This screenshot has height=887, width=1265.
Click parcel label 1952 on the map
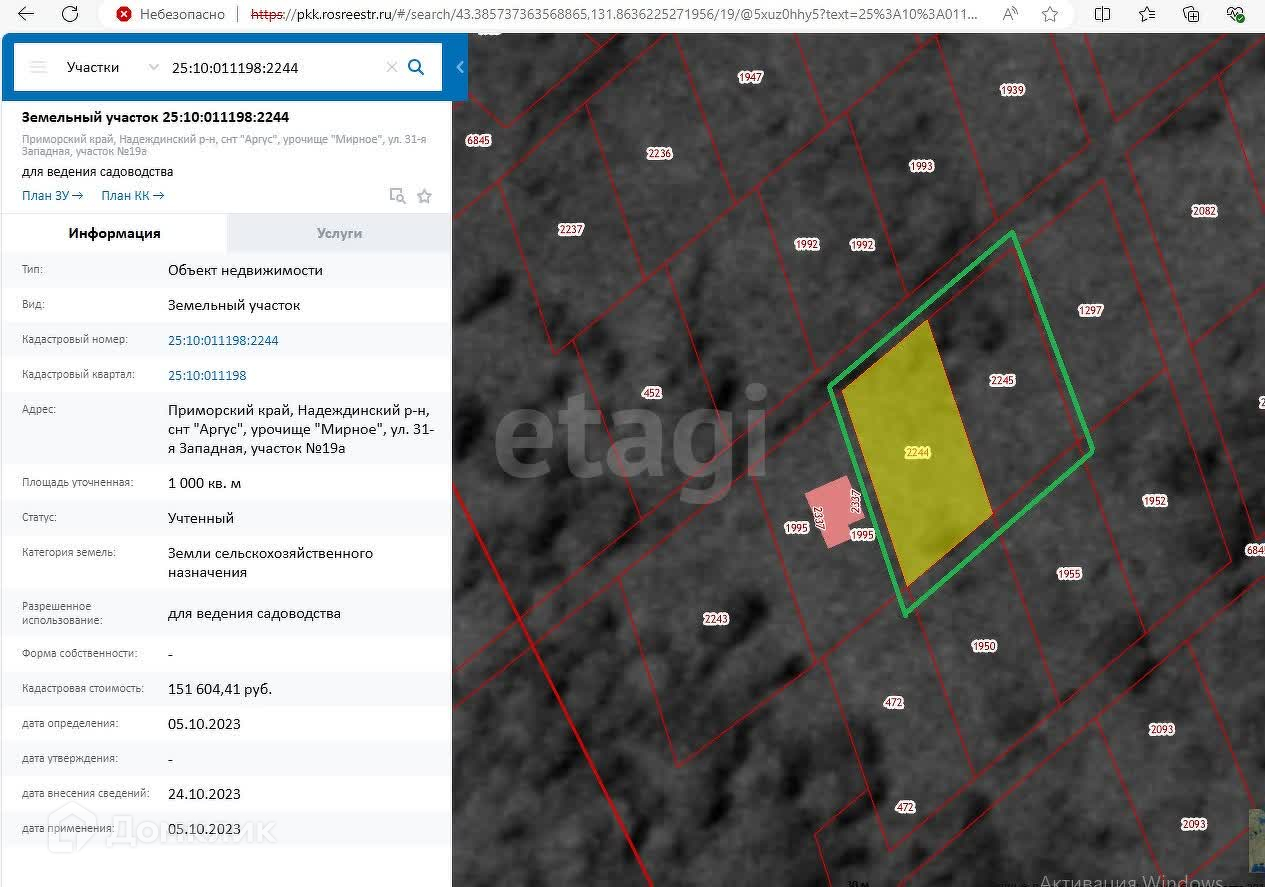coord(1155,501)
